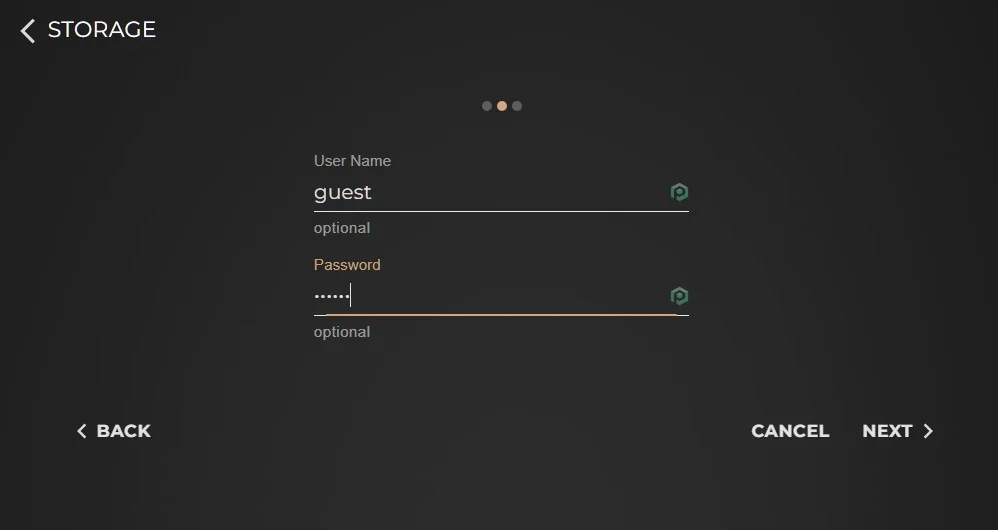Select the third step indicator dot
998x530 pixels.
(x=517, y=106)
